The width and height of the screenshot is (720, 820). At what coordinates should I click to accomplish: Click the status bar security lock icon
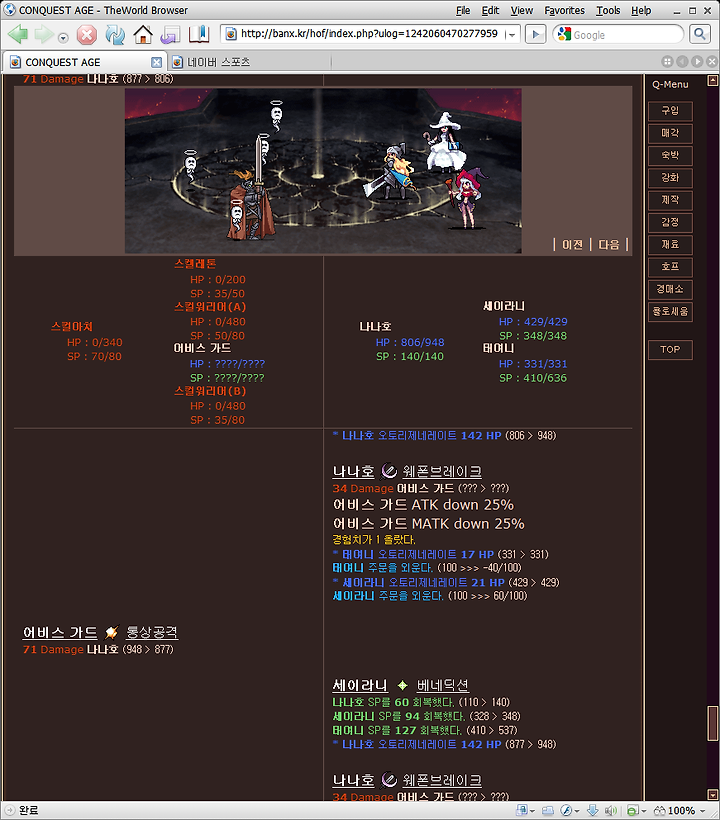coord(522,810)
